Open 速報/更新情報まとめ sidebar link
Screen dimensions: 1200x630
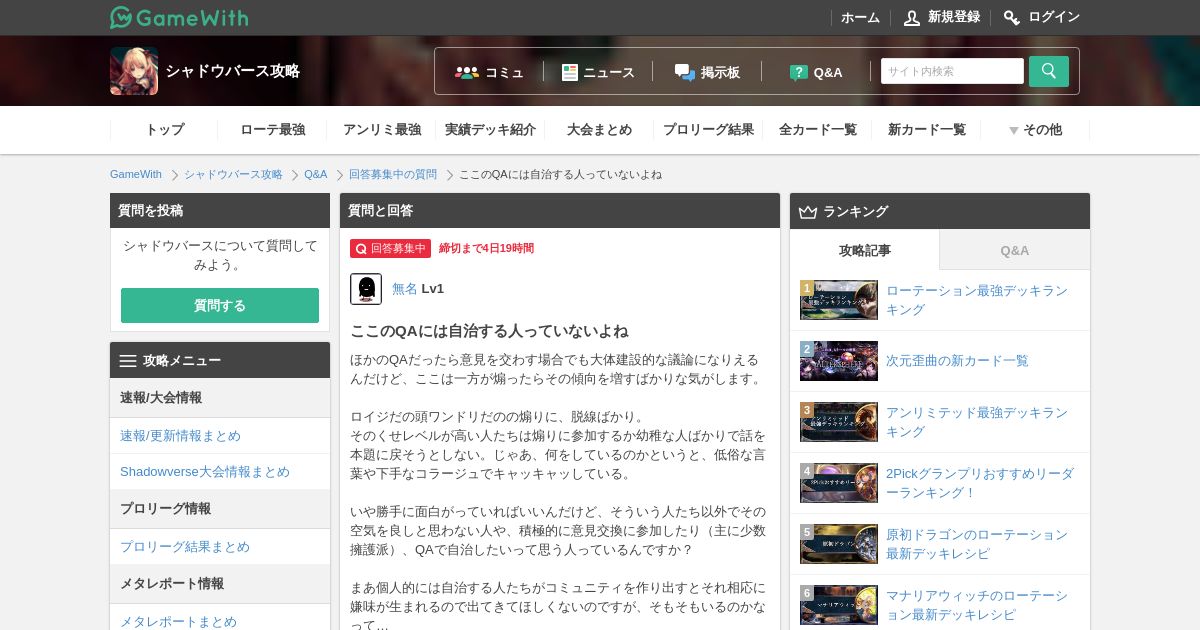(180, 436)
